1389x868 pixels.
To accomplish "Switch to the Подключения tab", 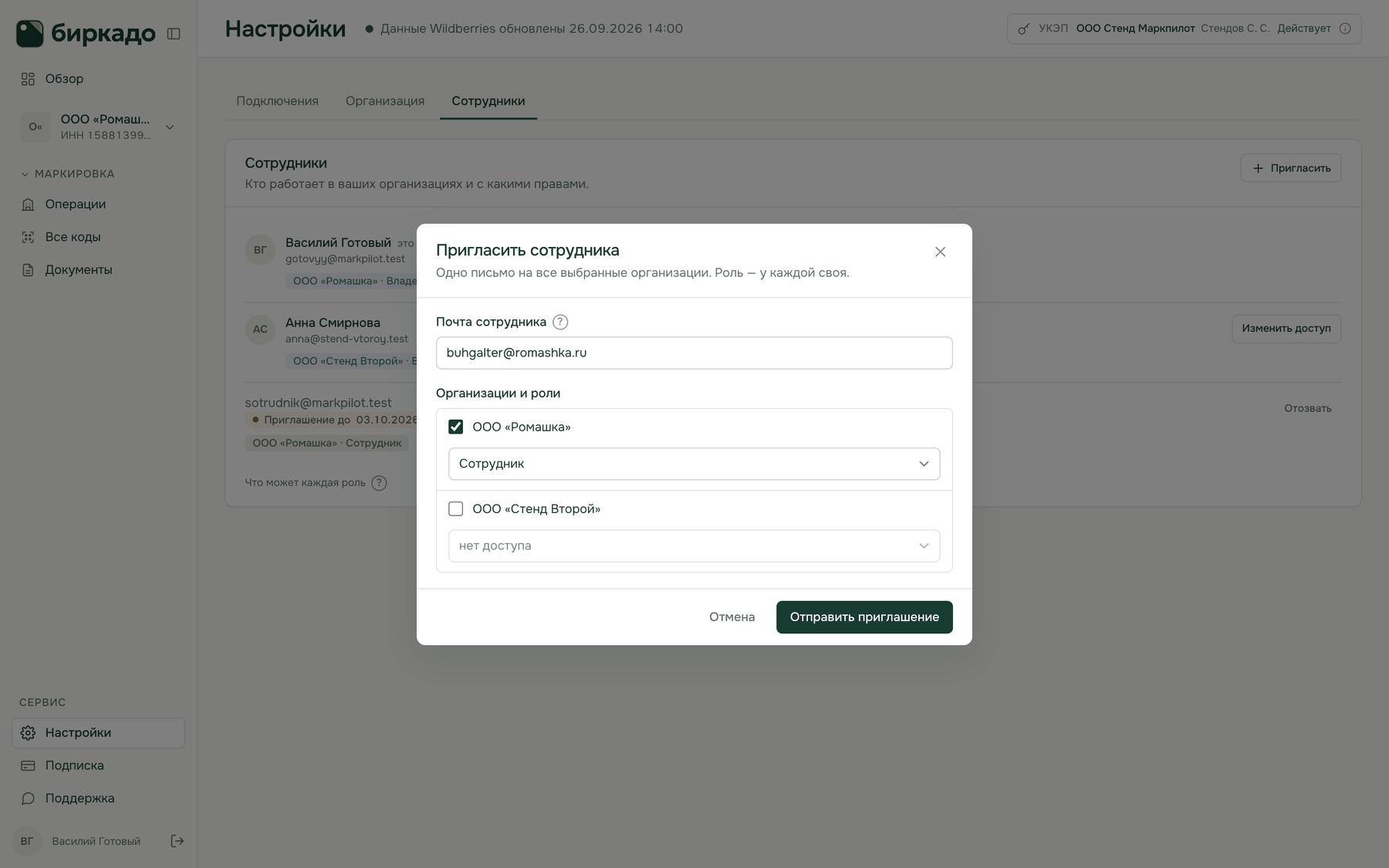I will 277,101.
